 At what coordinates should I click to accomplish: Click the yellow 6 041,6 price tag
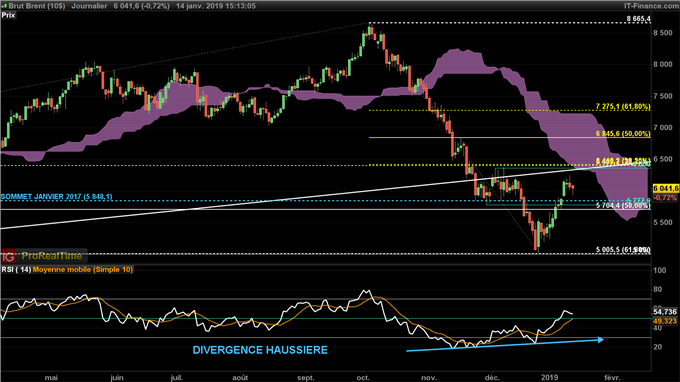click(665, 189)
